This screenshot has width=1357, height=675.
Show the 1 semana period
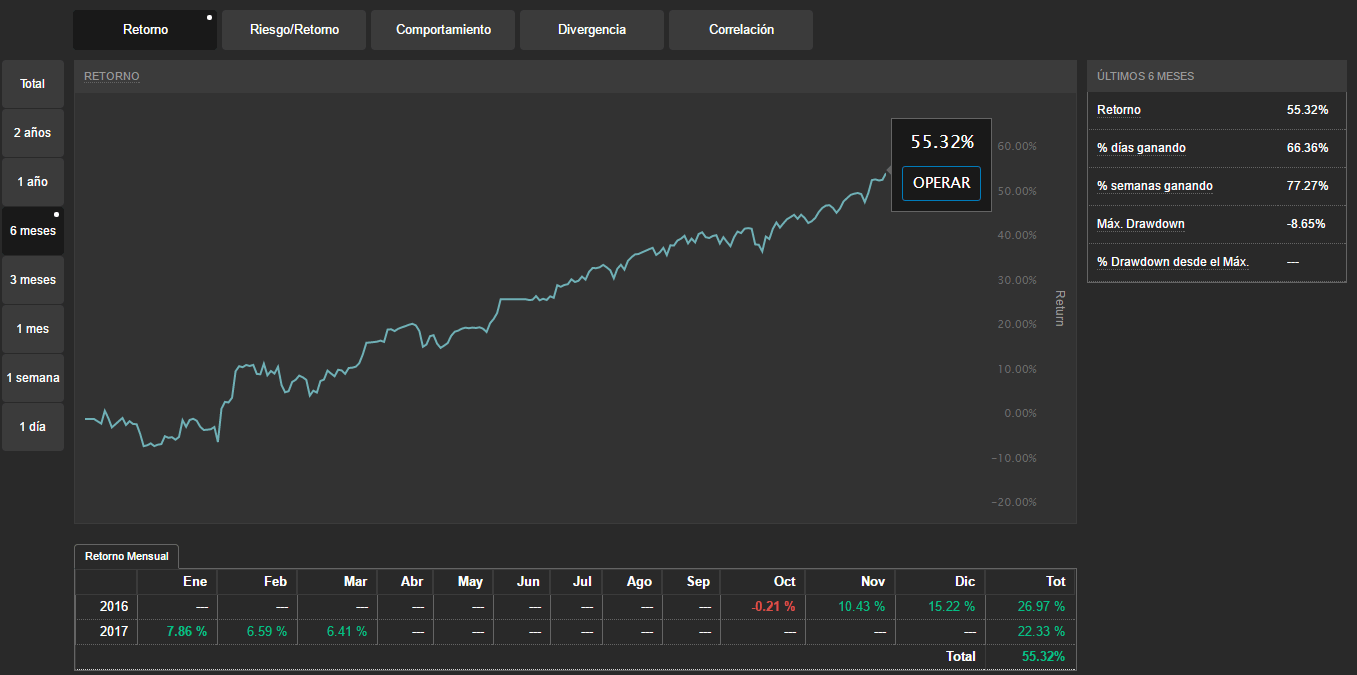pos(33,378)
